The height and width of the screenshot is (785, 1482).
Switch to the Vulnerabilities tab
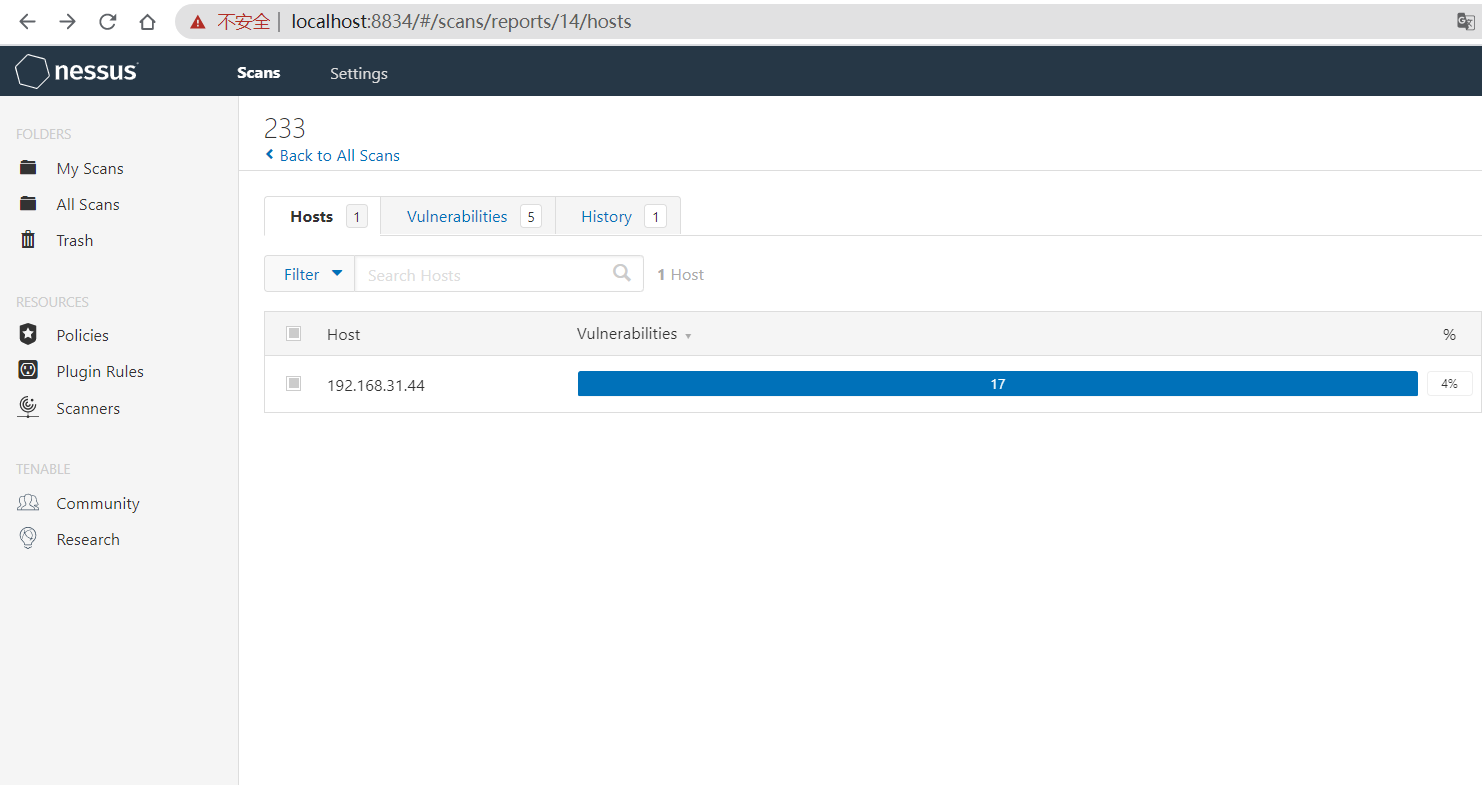(468, 216)
